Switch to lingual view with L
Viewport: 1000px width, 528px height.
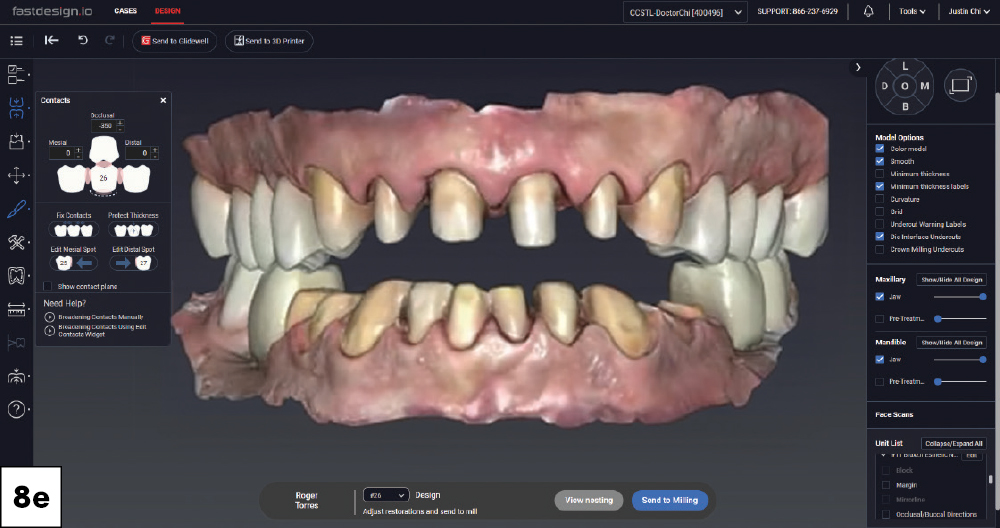click(904, 66)
